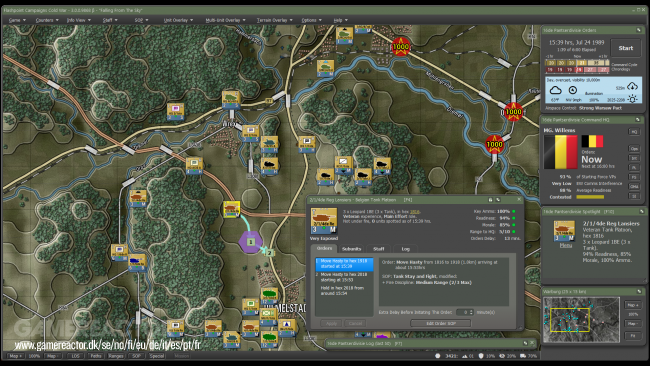Click the Apply button in unit dialog
This screenshot has width=650, height=366.
[x=331, y=323]
